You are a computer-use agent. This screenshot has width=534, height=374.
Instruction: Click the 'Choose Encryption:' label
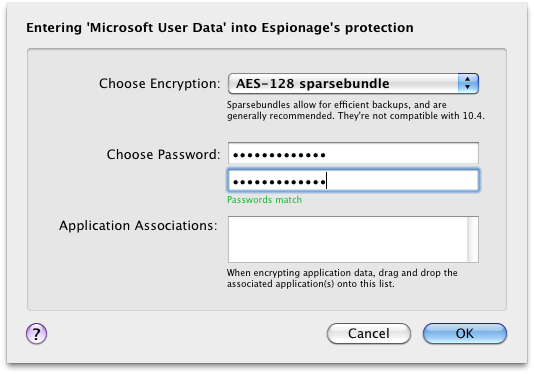tap(160, 84)
